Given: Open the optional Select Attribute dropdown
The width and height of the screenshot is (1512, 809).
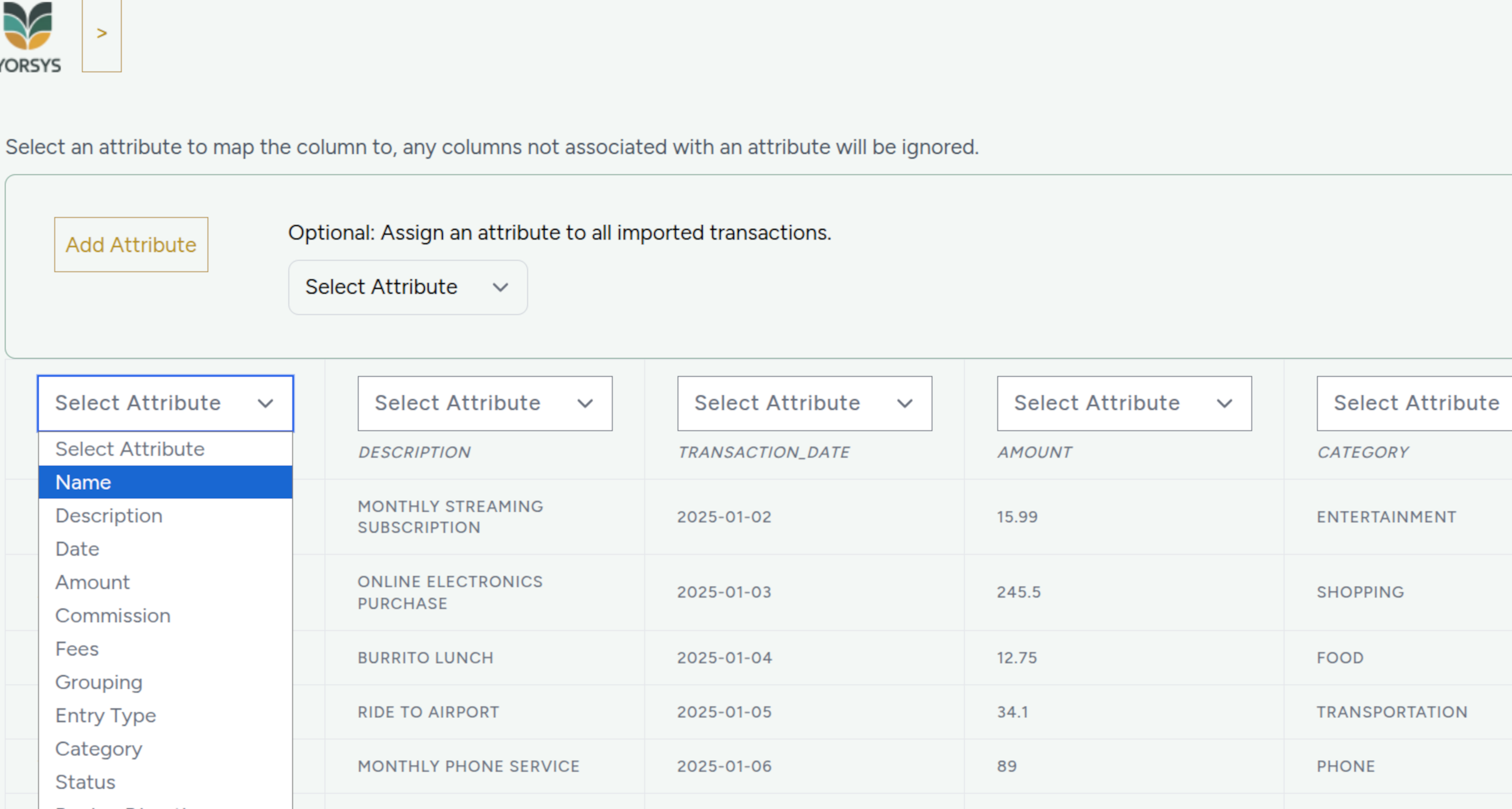Looking at the screenshot, I should click(x=407, y=288).
